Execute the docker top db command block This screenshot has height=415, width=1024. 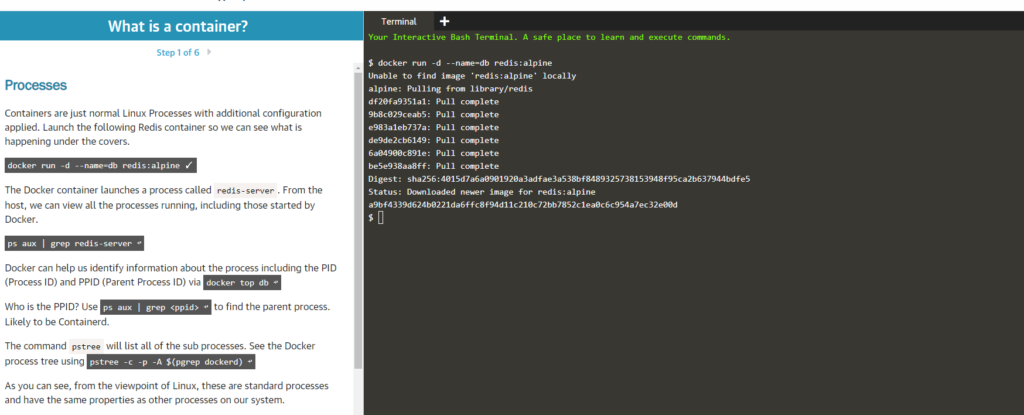242,283
